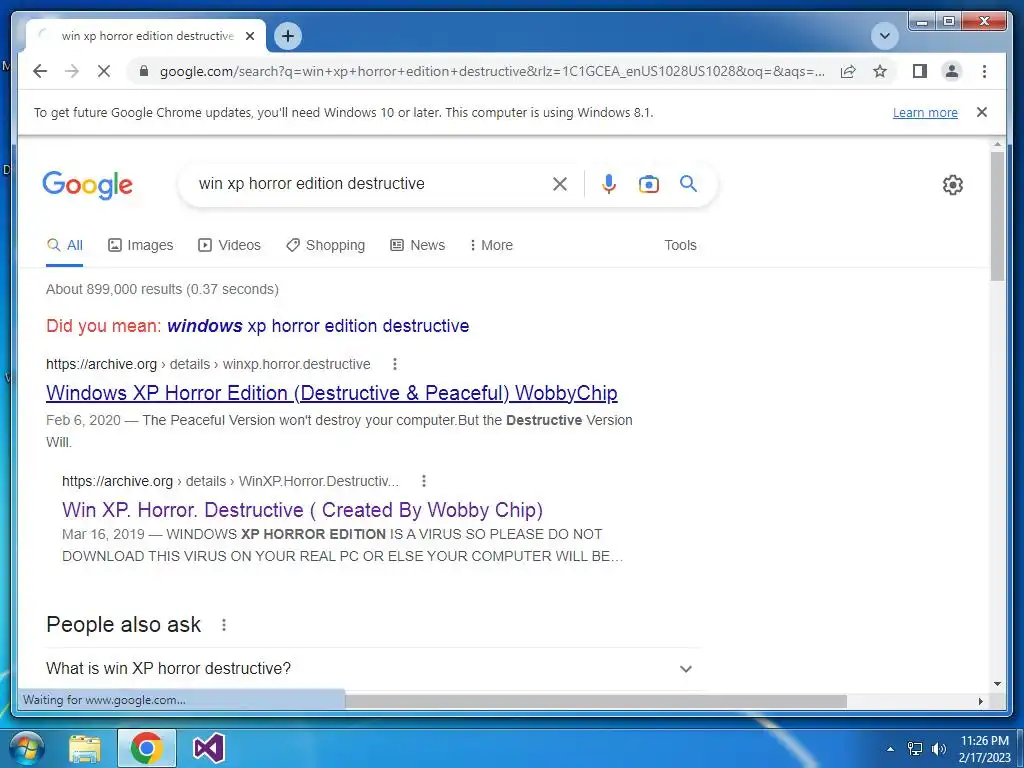Click the lock icon in address bar
Viewport: 1024px width, 768px height.
144,71
